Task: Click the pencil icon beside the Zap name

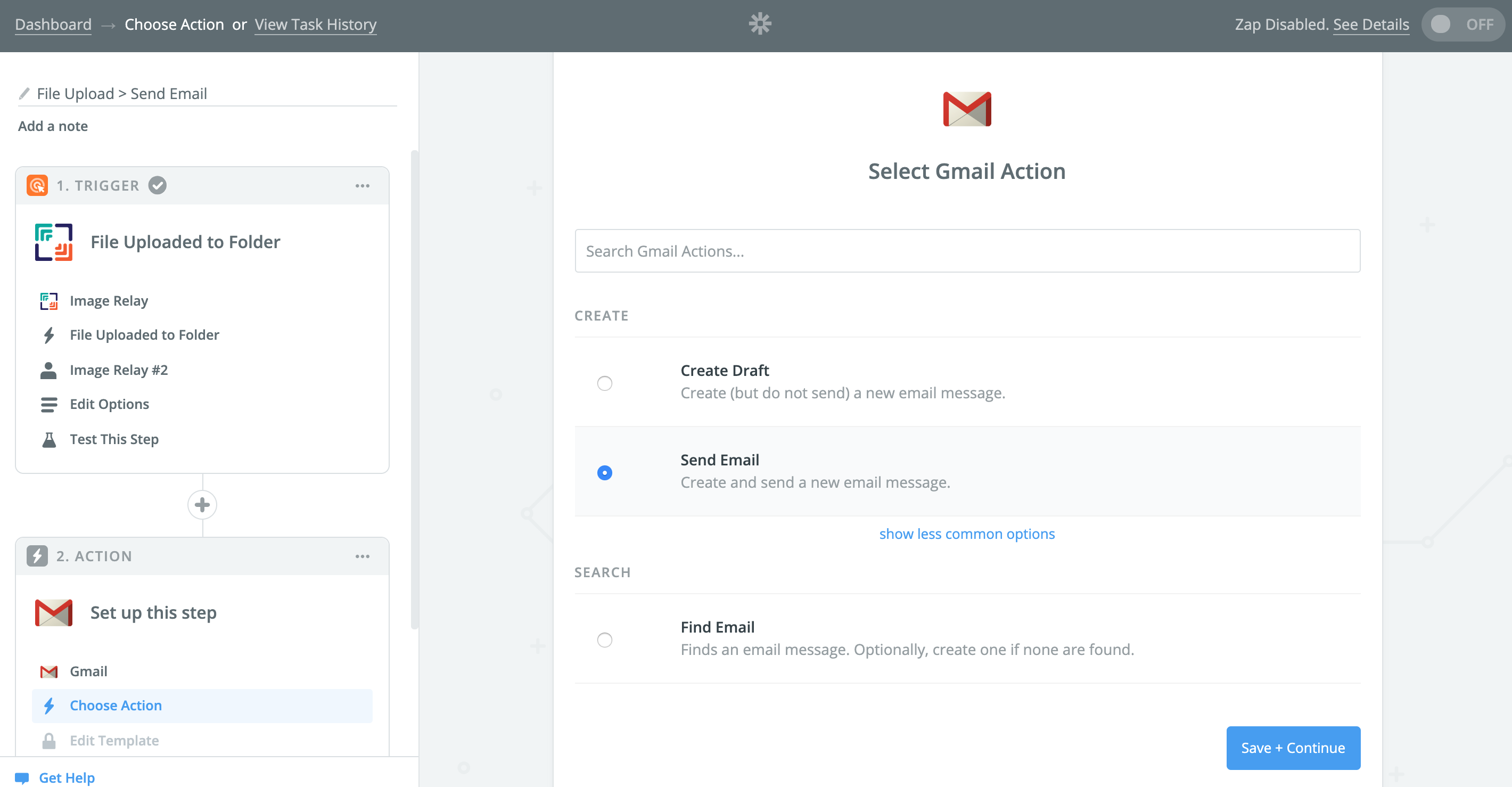Action: coord(24,94)
